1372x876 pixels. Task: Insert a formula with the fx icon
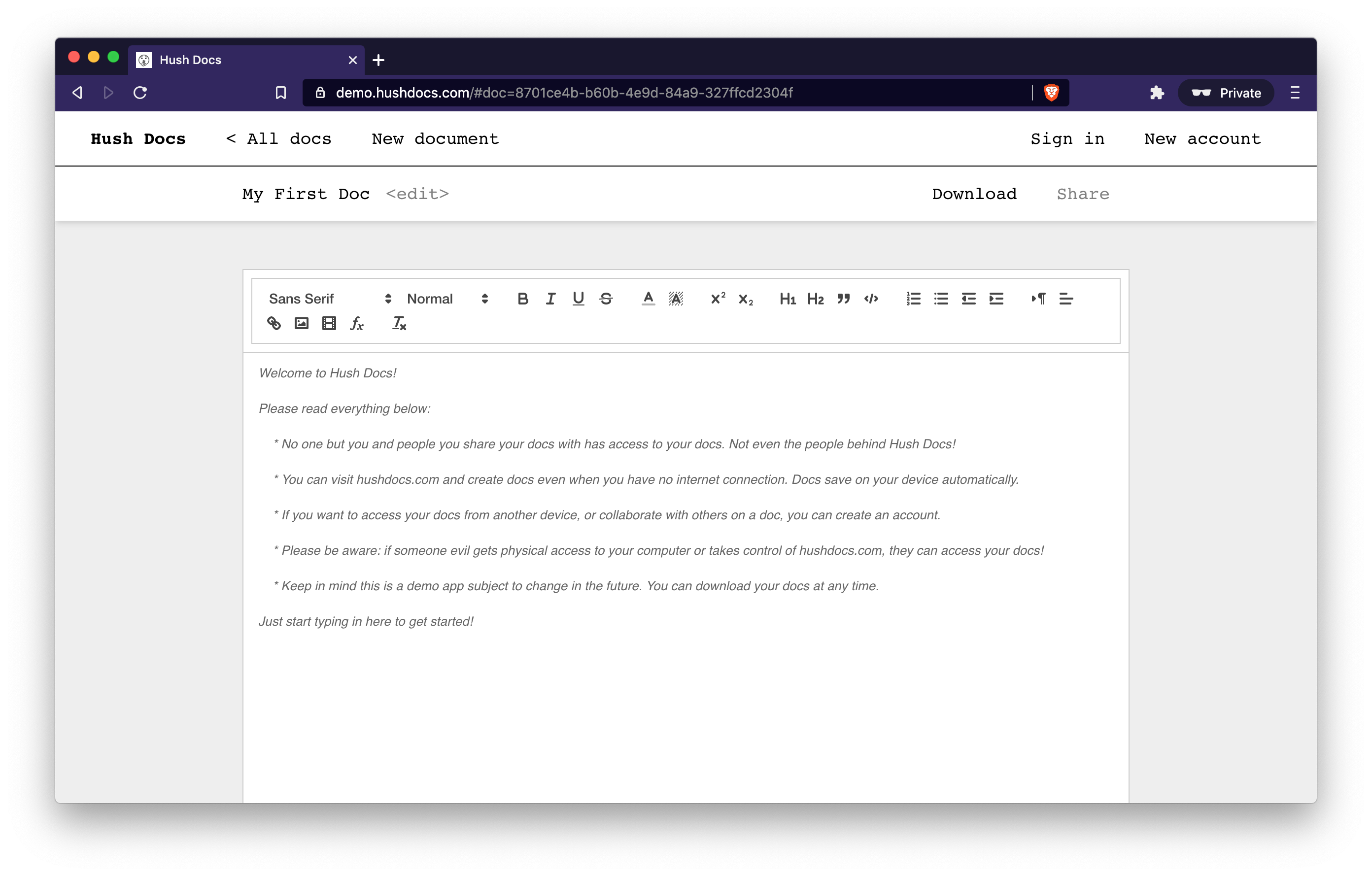[357, 324]
